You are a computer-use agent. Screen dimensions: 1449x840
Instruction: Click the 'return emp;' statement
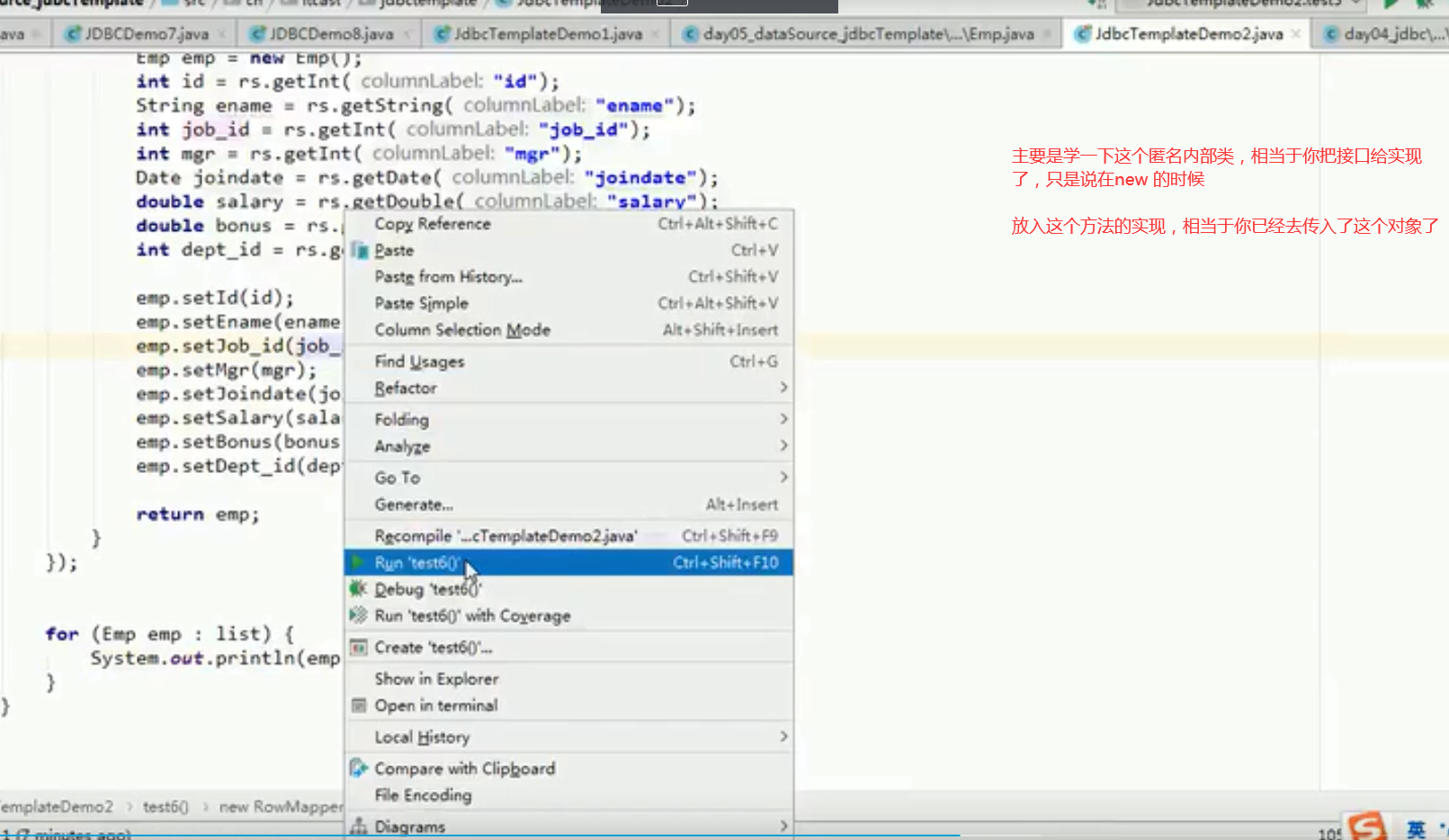(x=198, y=514)
